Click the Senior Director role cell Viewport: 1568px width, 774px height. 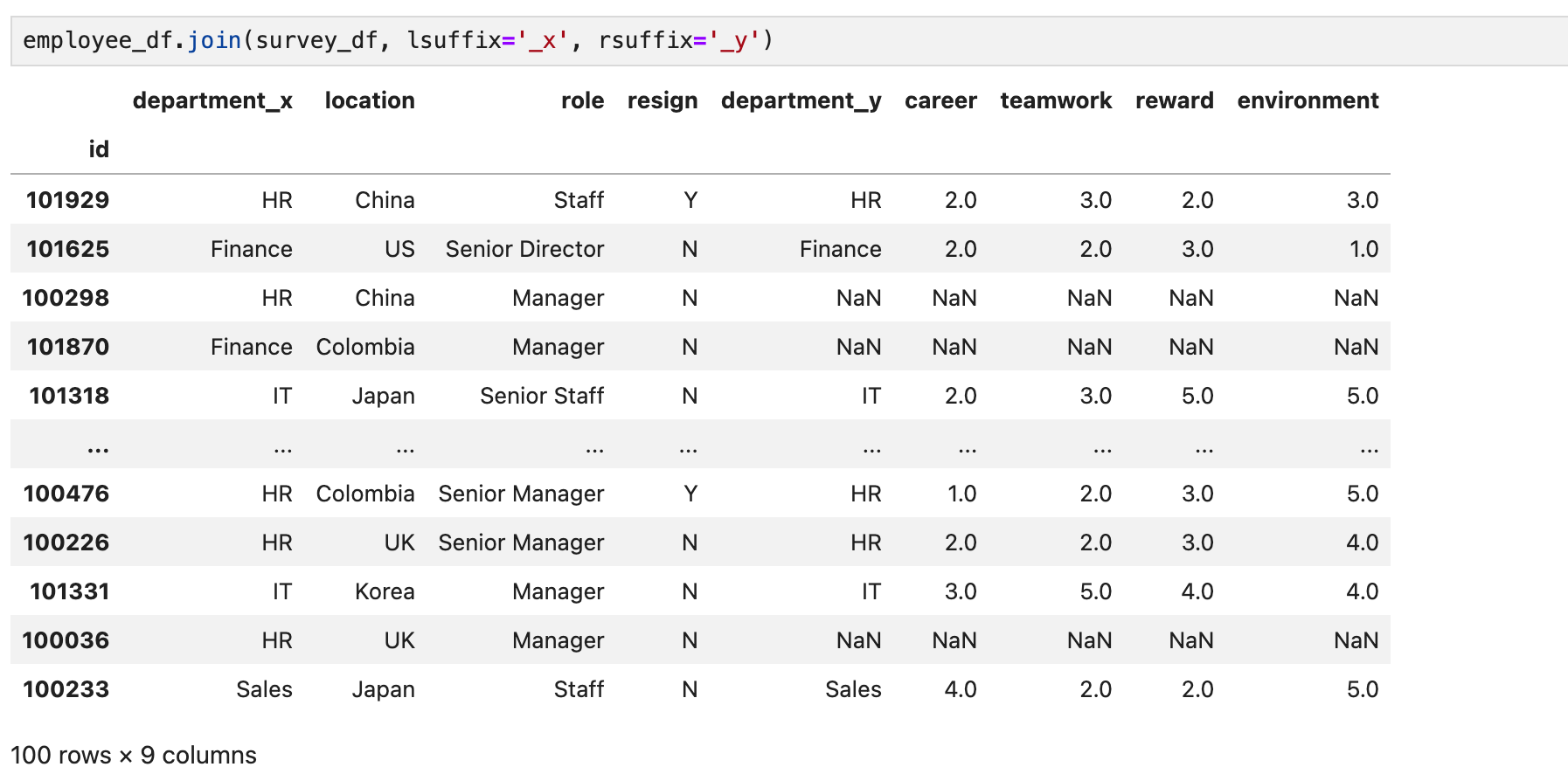[524, 249]
